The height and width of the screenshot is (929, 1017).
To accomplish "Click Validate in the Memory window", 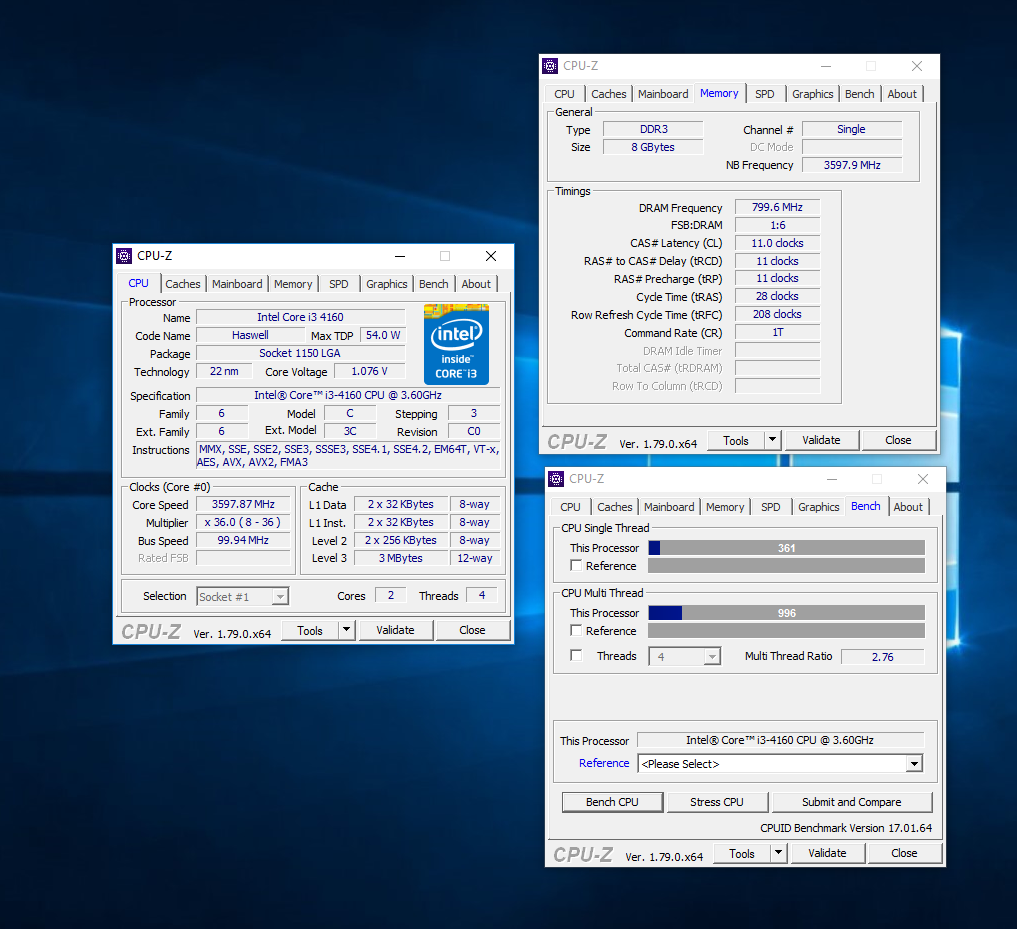I will [821, 440].
